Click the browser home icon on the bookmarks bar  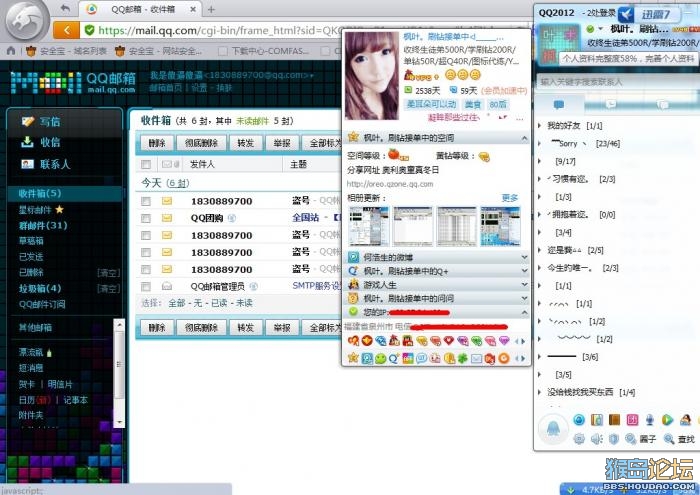(11, 51)
